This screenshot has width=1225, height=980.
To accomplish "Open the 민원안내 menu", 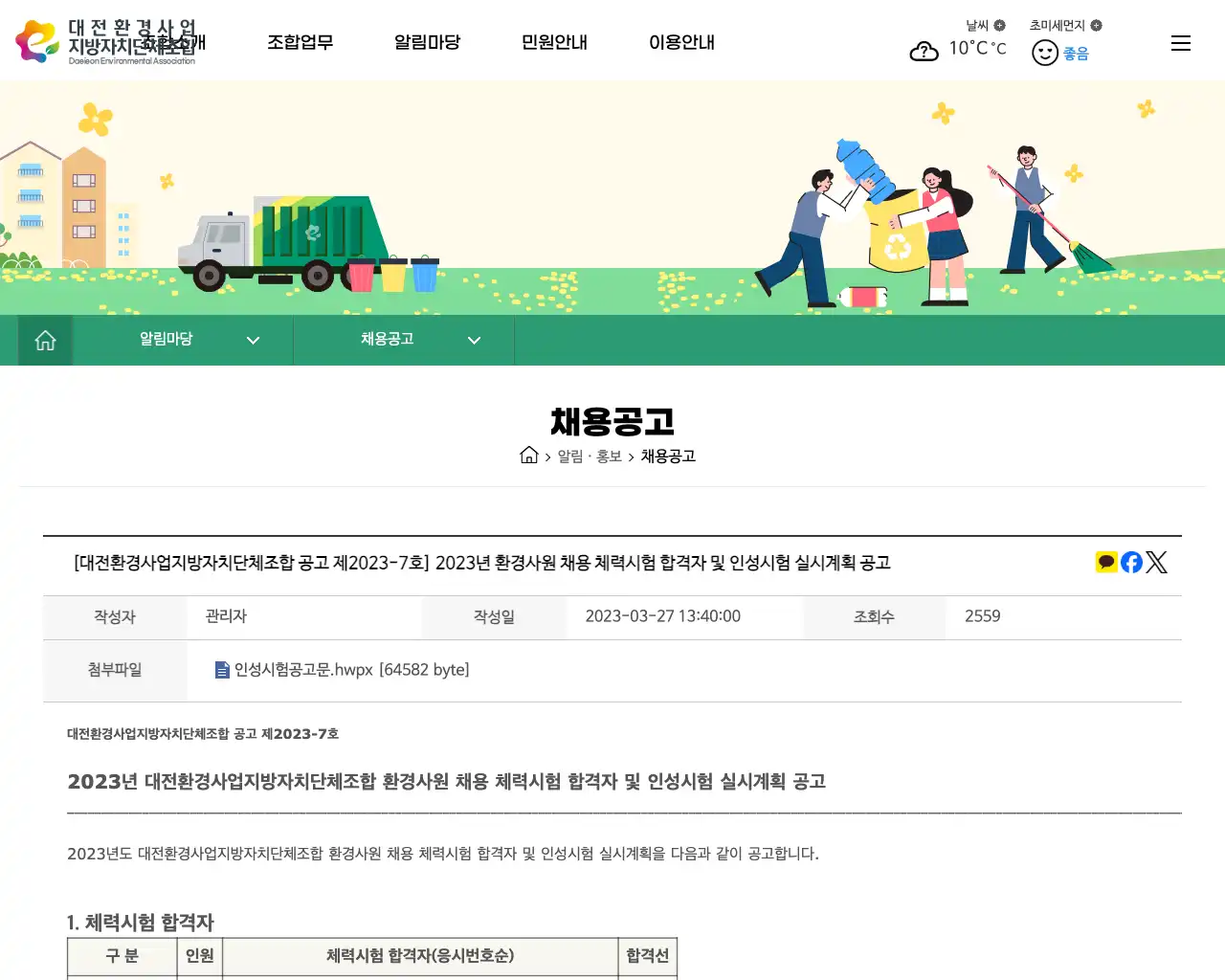I will pos(553,42).
